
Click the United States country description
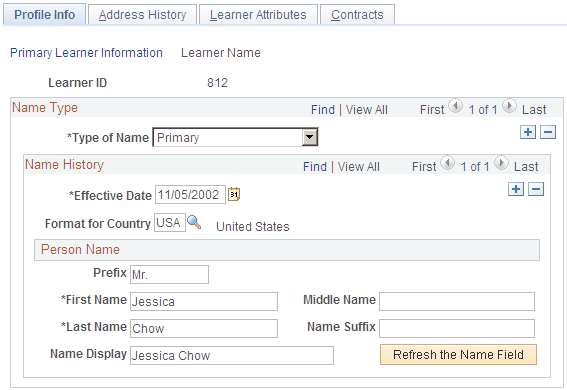(253, 227)
